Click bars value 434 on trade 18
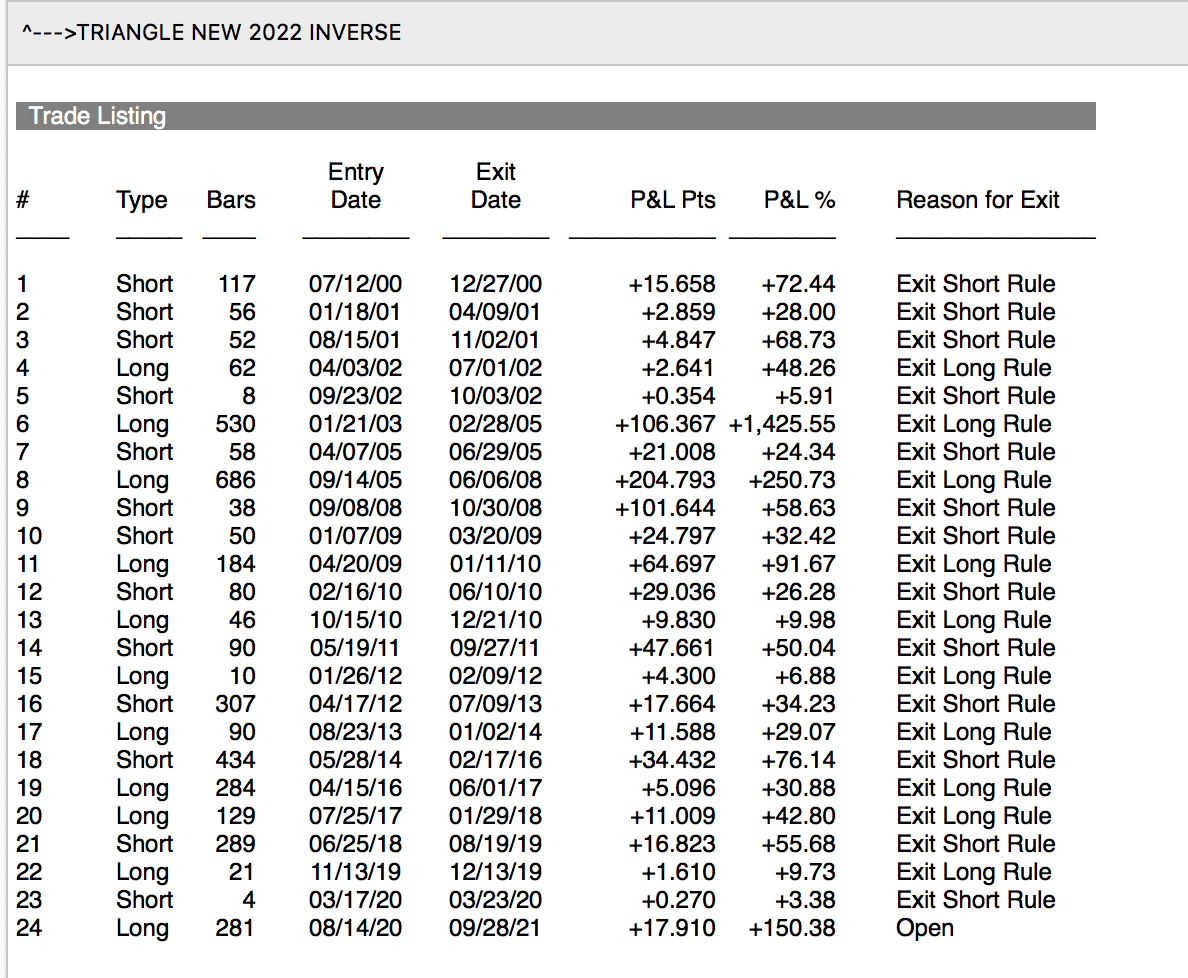Viewport: 1188px width, 978px height. [236, 760]
